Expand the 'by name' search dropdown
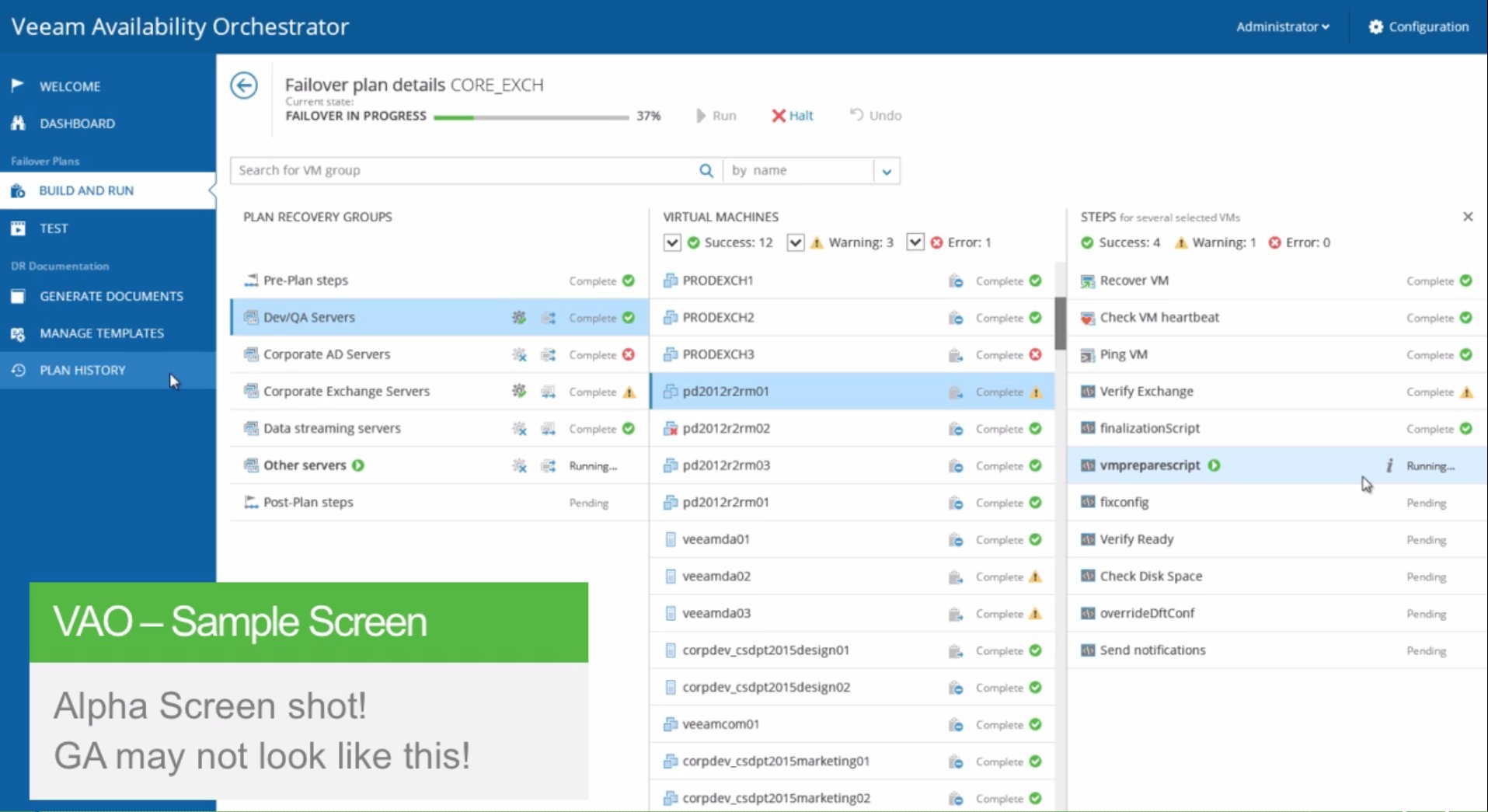1488x812 pixels. (x=887, y=171)
